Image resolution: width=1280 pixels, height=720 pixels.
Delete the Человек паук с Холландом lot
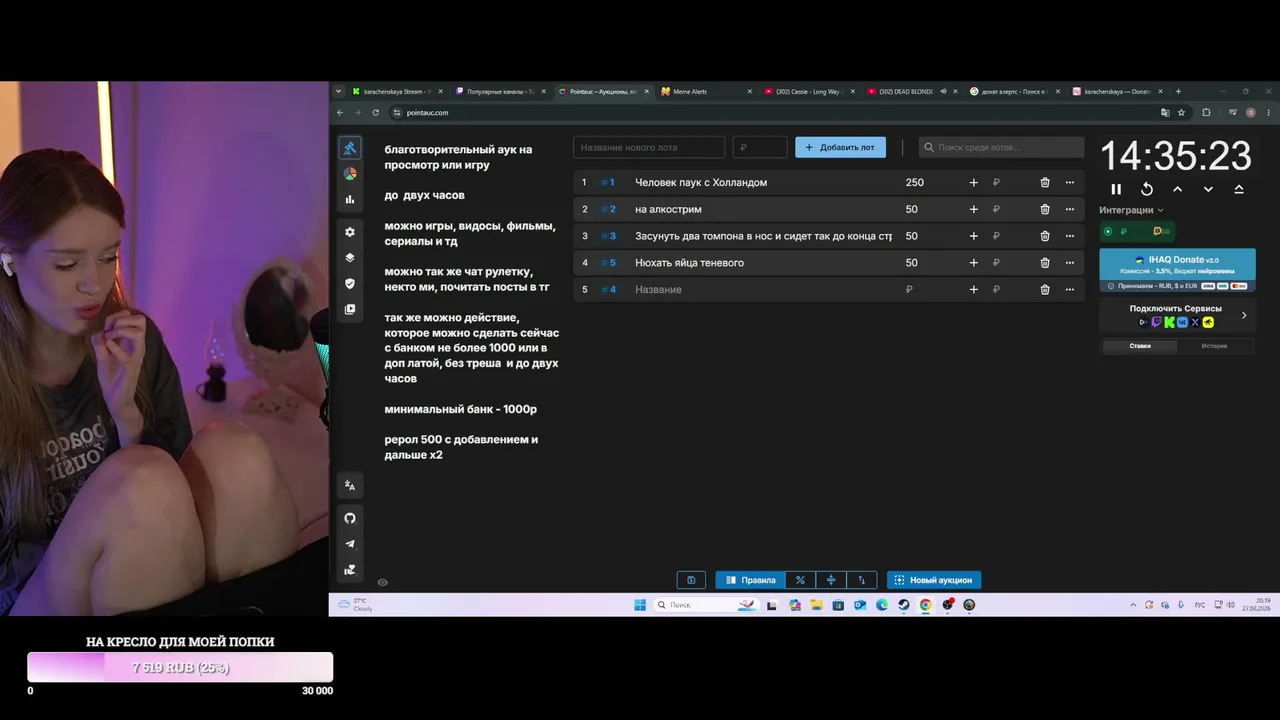tap(1045, 183)
